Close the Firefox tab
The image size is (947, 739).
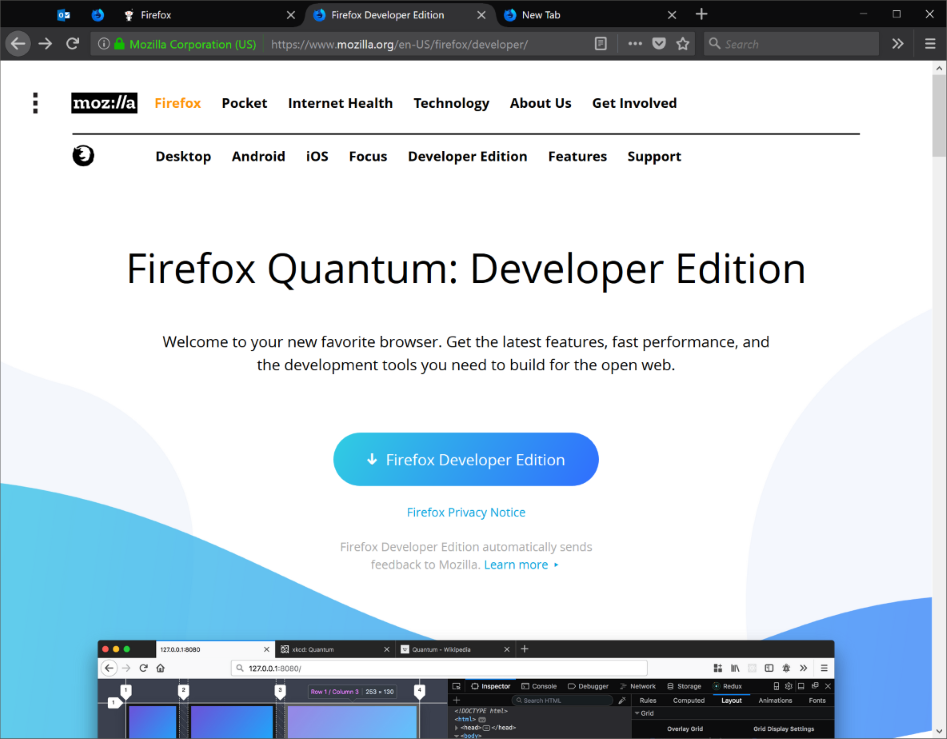291,15
